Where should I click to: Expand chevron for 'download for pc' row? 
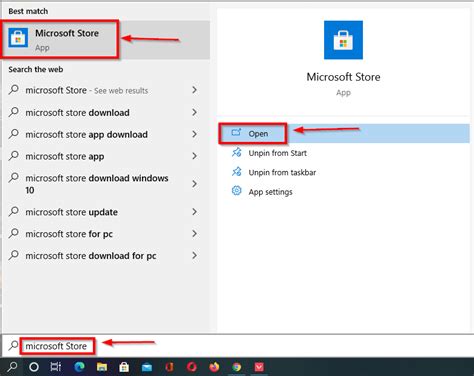pos(194,255)
